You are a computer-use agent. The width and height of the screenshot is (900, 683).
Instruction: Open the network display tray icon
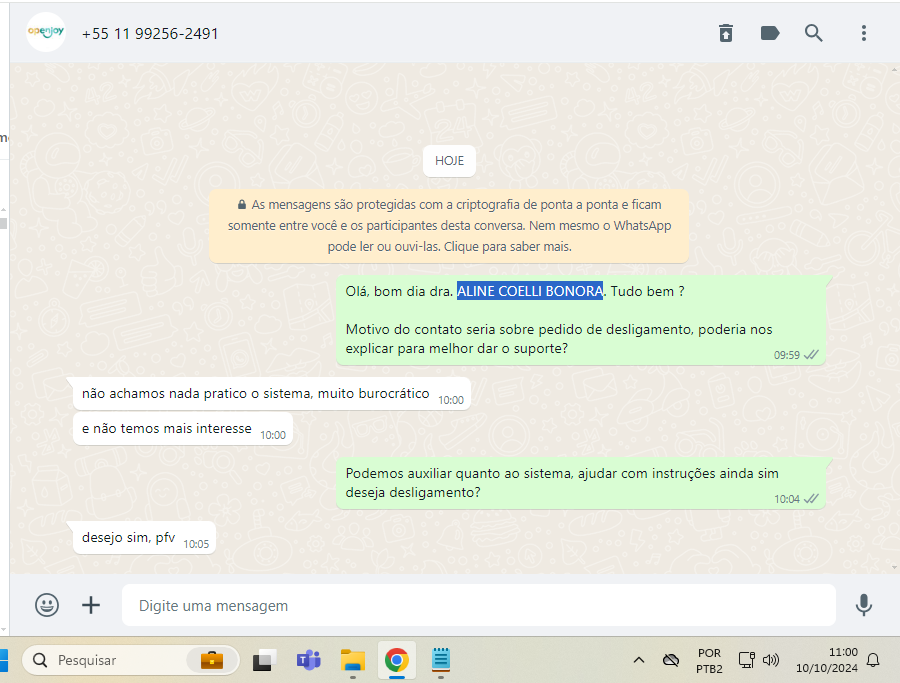(x=746, y=660)
